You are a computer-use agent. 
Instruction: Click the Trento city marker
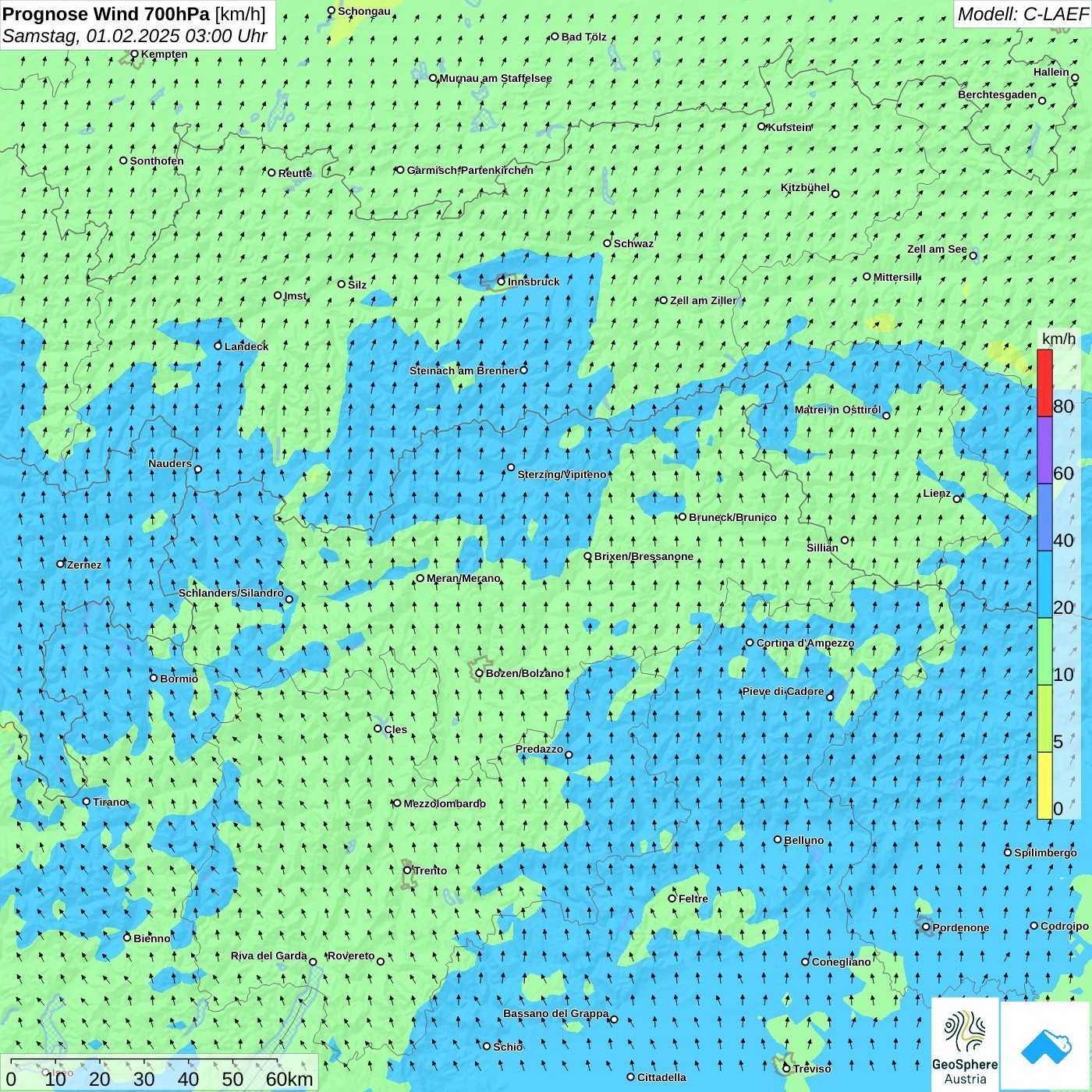click(407, 870)
